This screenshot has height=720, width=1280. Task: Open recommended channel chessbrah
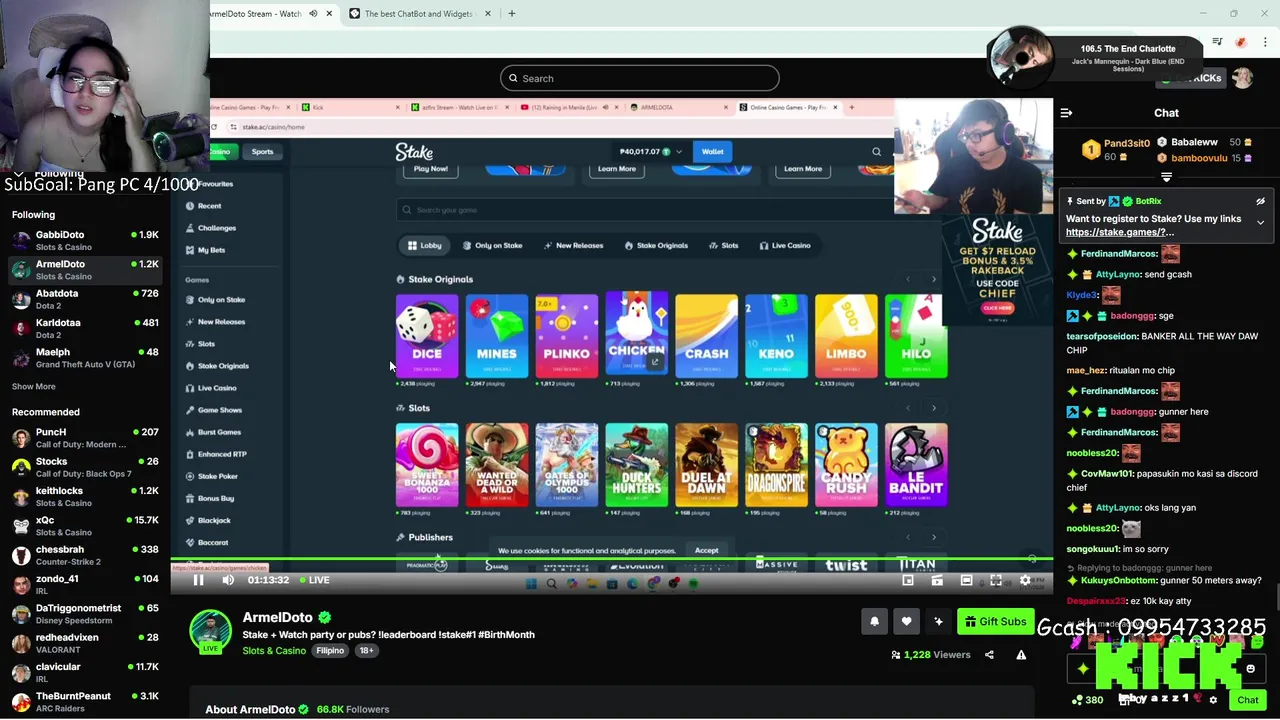(x=85, y=555)
